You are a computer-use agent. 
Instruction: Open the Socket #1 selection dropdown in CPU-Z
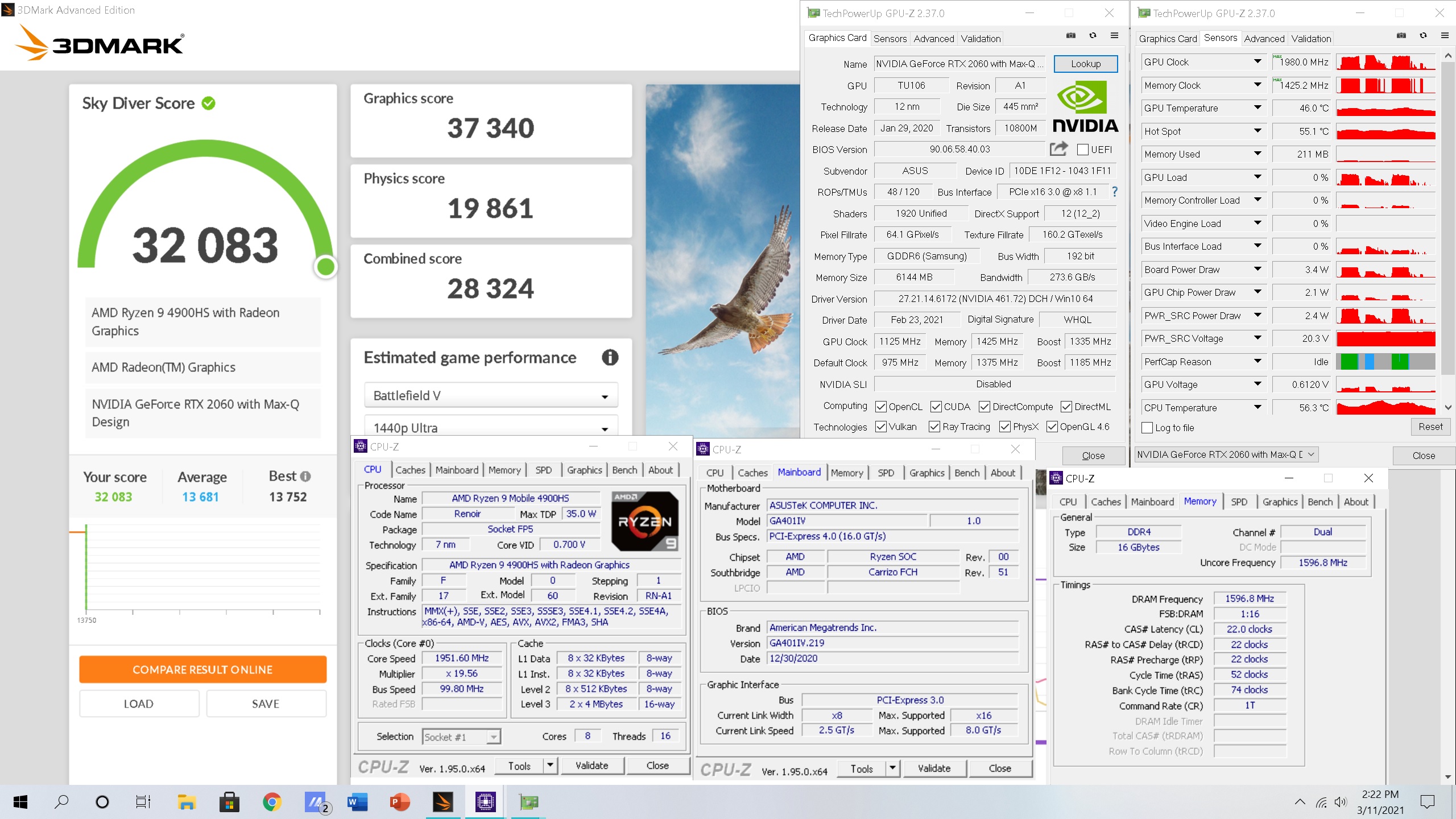[x=461, y=737]
